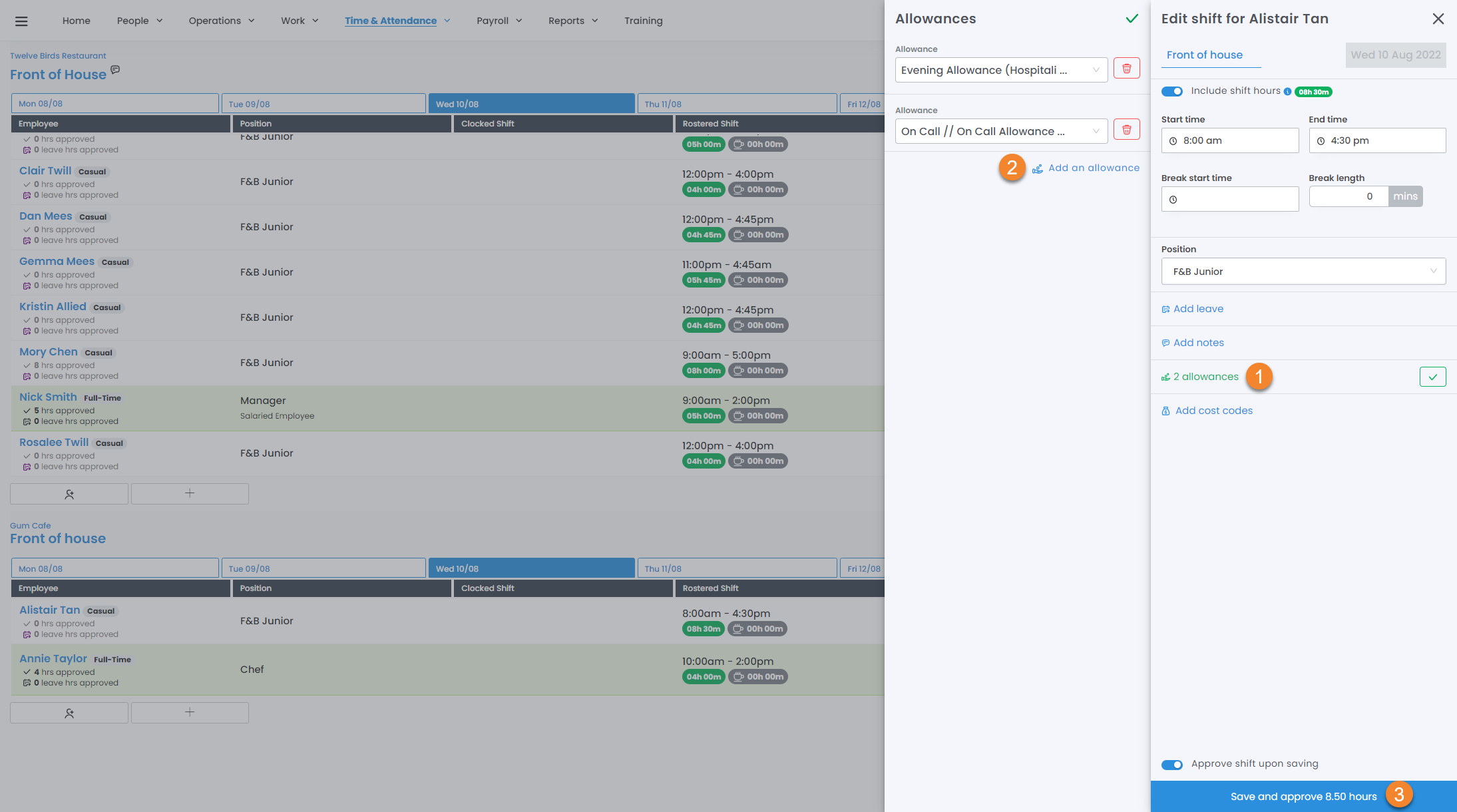The height and width of the screenshot is (812, 1457).
Task: Click info icon beside Include shift hours
Action: click(x=1287, y=92)
